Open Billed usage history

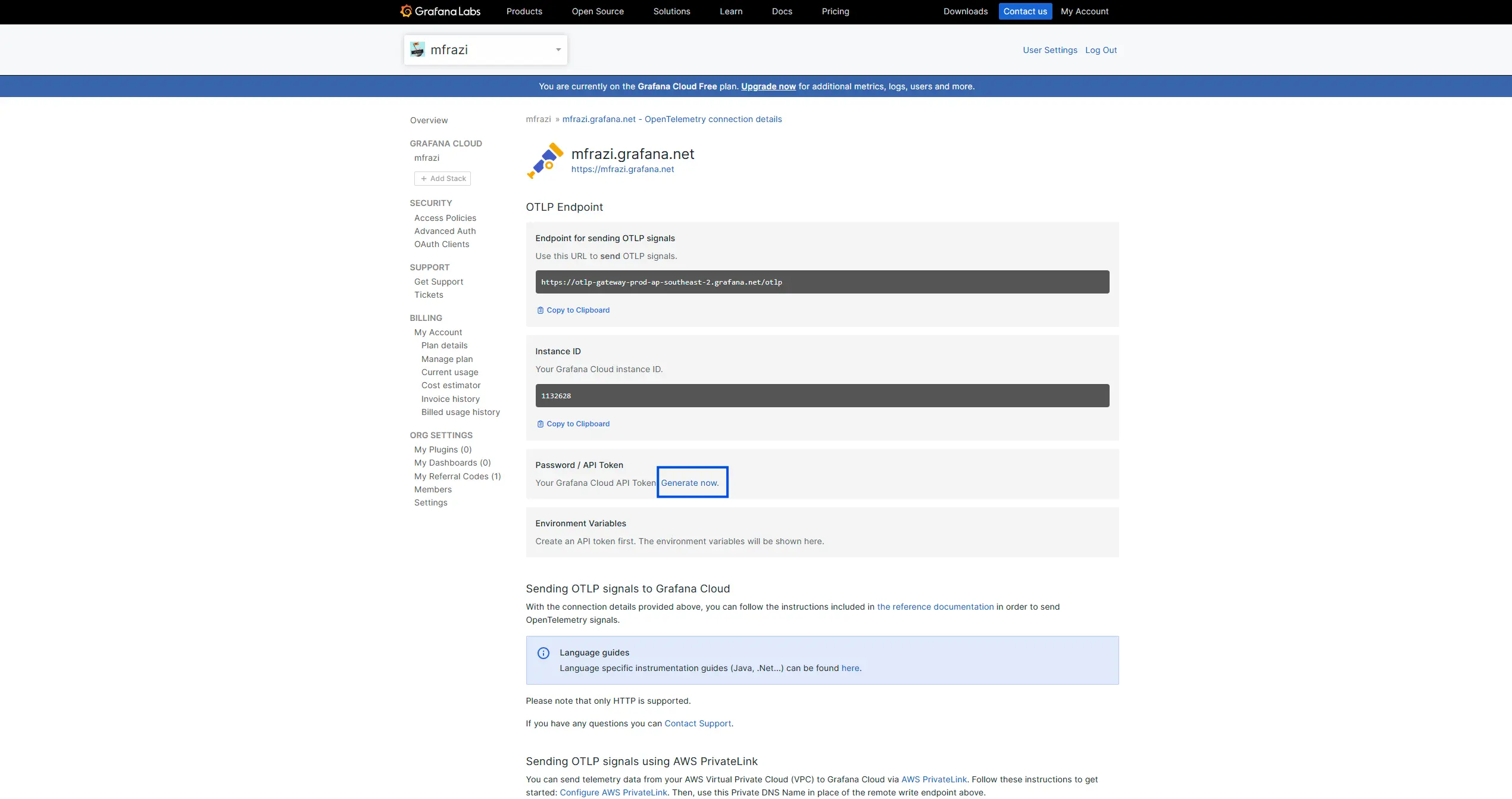coord(460,412)
